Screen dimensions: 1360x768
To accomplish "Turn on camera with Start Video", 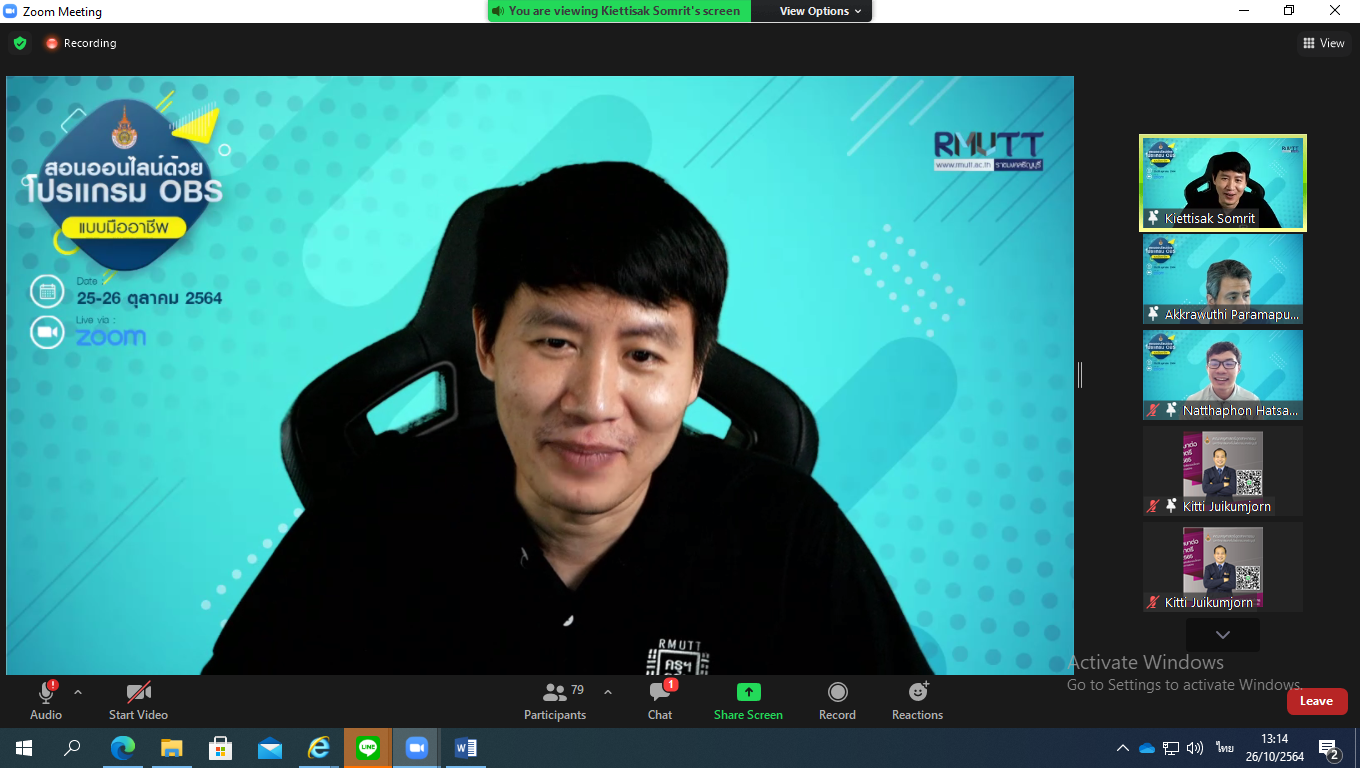I will (x=138, y=700).
